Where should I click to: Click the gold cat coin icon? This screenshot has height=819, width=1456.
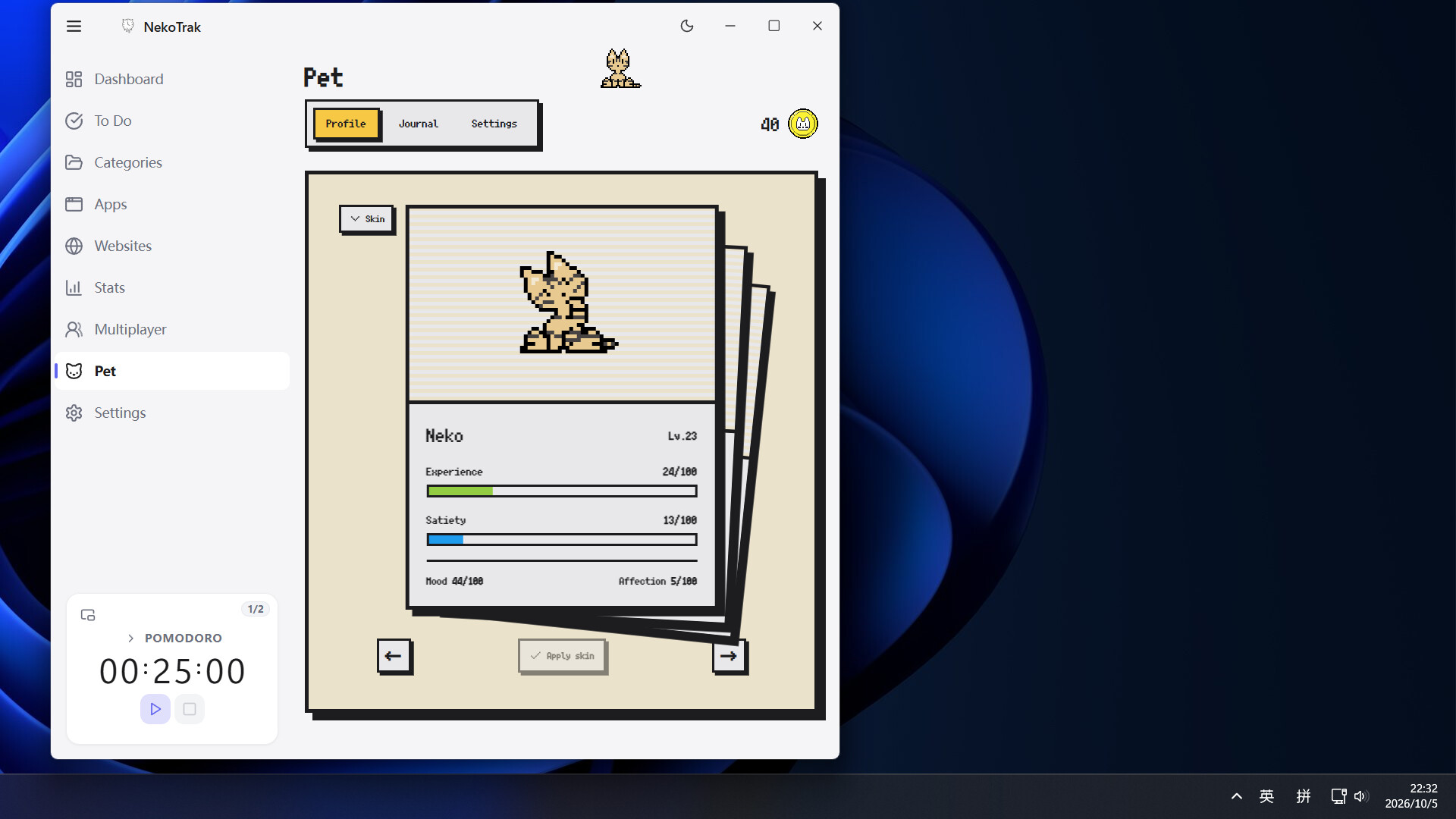click(x=803, y=124)
